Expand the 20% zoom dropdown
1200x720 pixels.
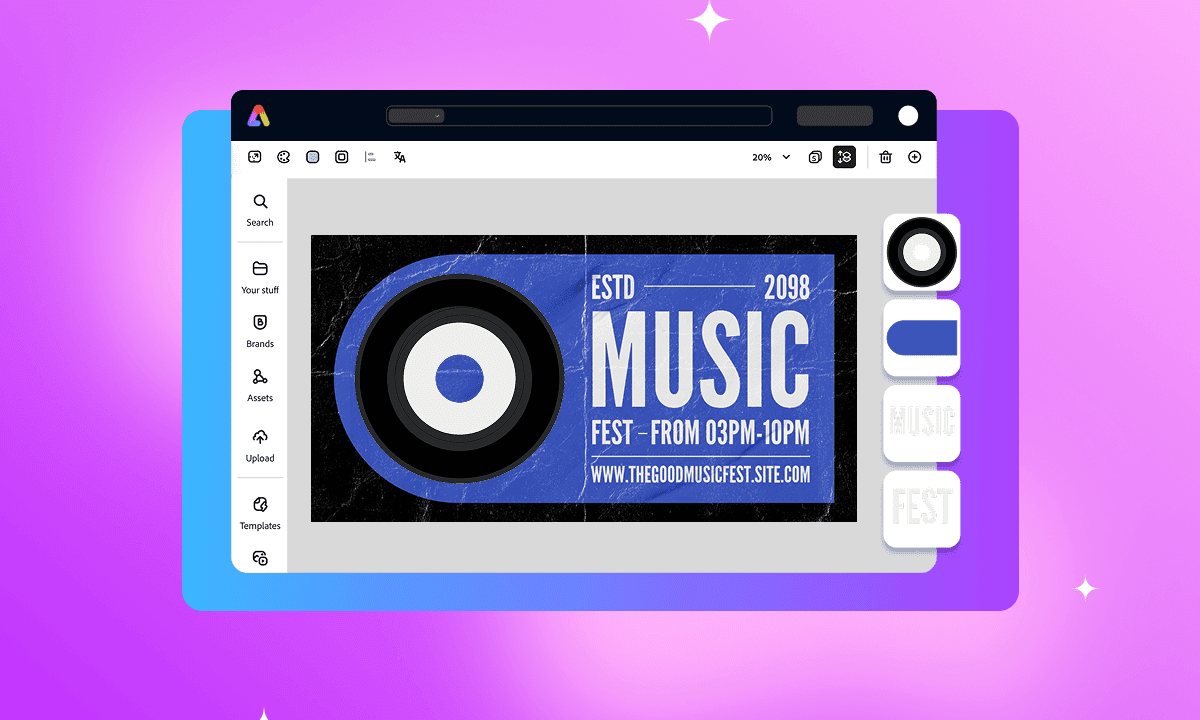(x=771, y=157)
